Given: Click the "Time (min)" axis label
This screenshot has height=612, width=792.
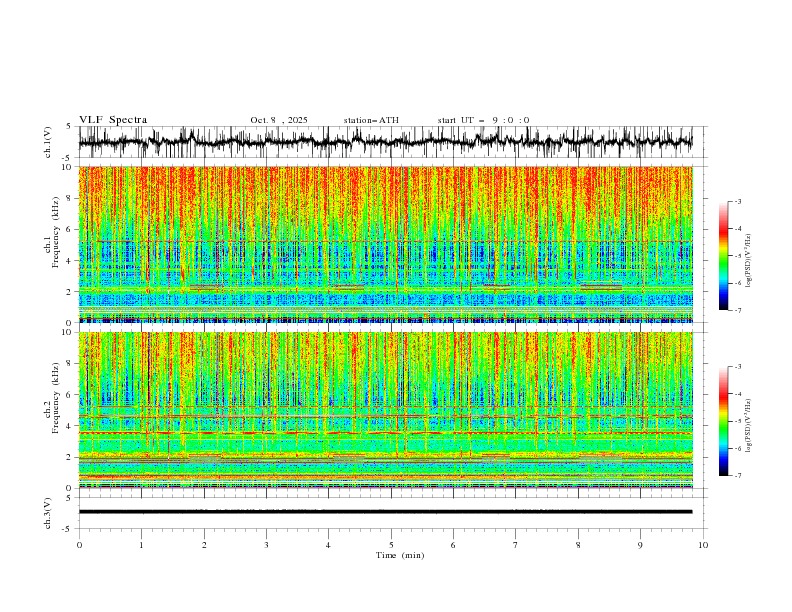Looking at the screenshot, I should [x=400, y=555].
